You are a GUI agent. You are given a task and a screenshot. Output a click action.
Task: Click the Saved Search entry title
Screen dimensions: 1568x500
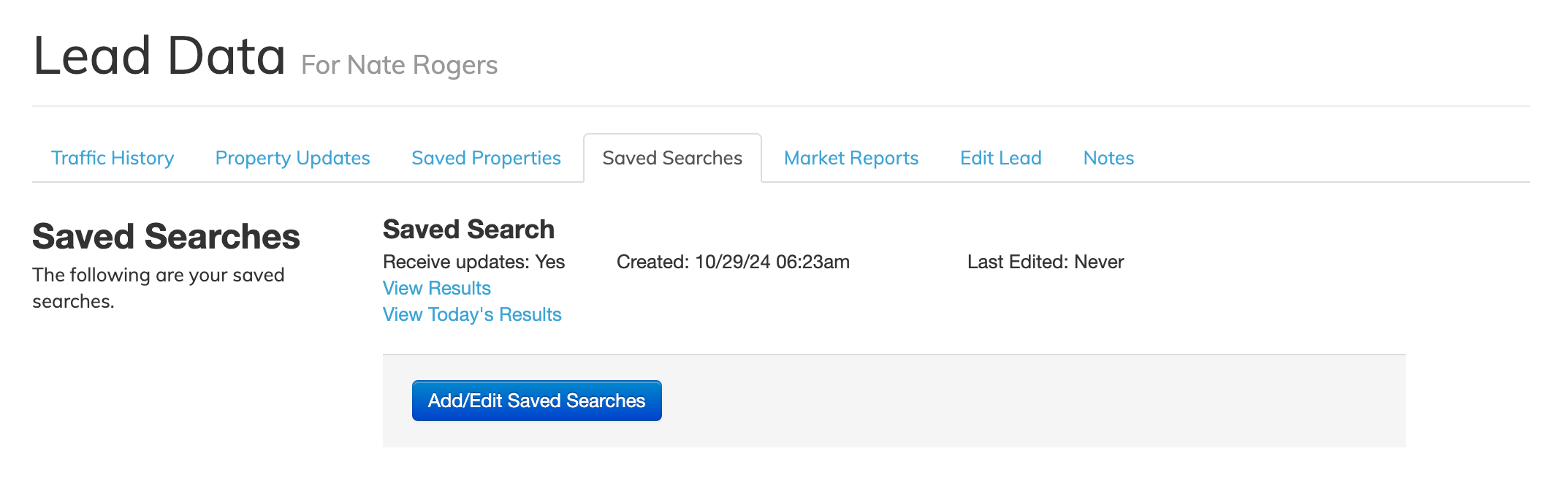(x=468, y=230)
